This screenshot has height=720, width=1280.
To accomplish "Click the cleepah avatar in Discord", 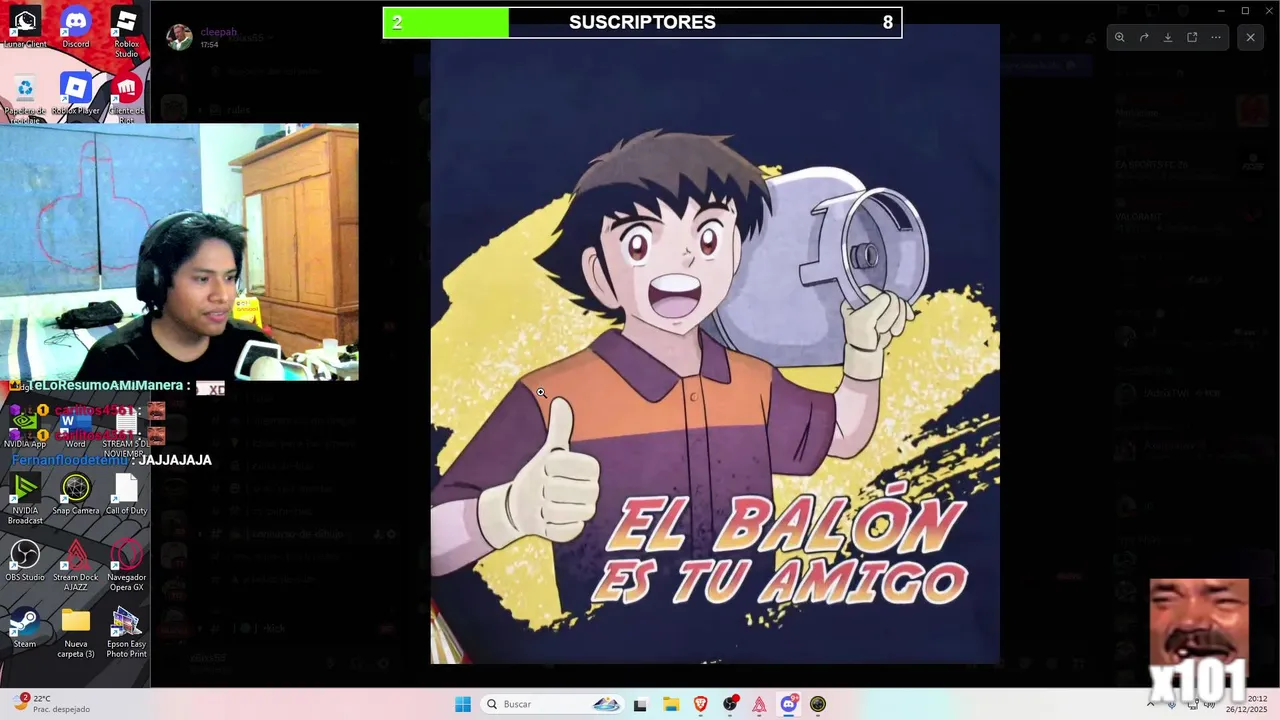I will [x=179, y=37].
